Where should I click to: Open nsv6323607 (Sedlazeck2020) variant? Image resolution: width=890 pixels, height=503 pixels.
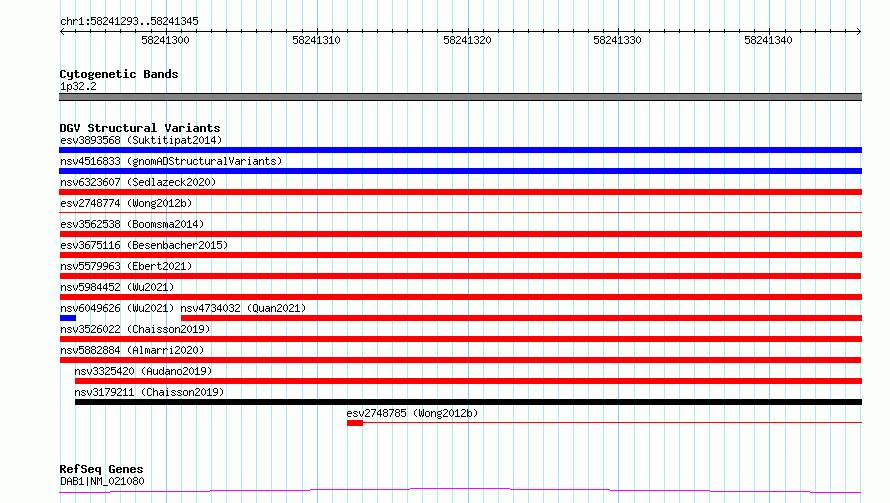[138, 182]
